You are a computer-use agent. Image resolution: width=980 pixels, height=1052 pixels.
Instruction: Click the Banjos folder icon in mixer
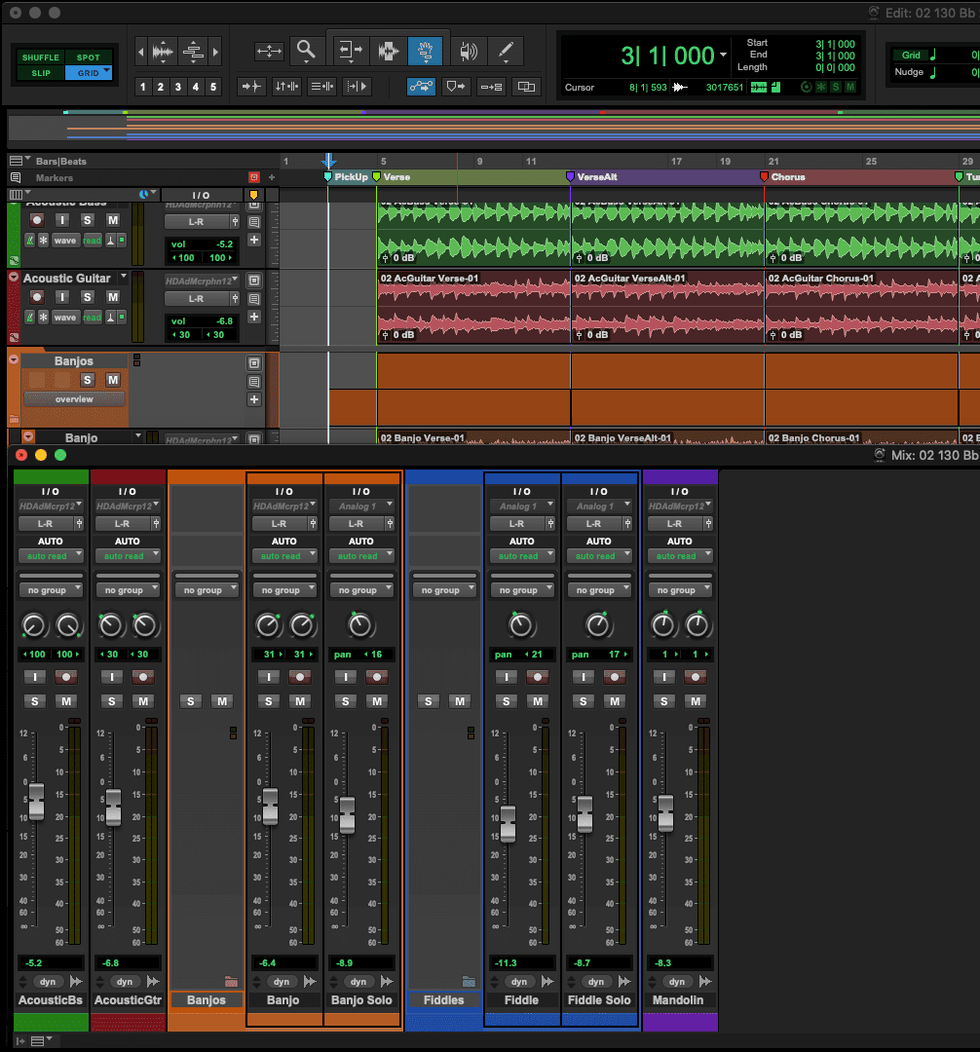pos(231,982)
